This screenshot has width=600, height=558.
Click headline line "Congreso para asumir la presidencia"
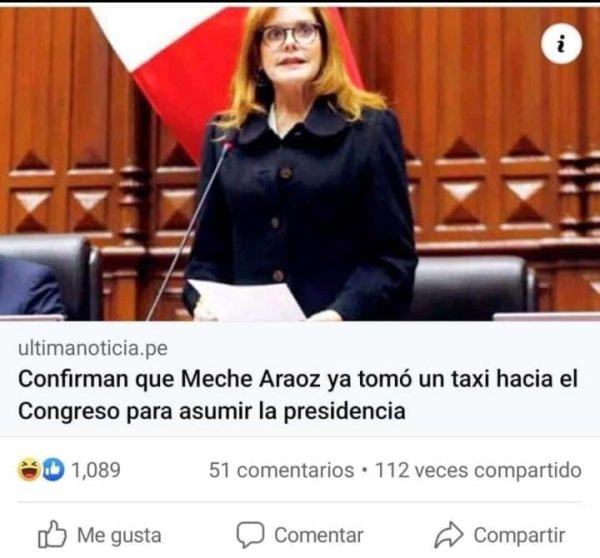(212, 411)
